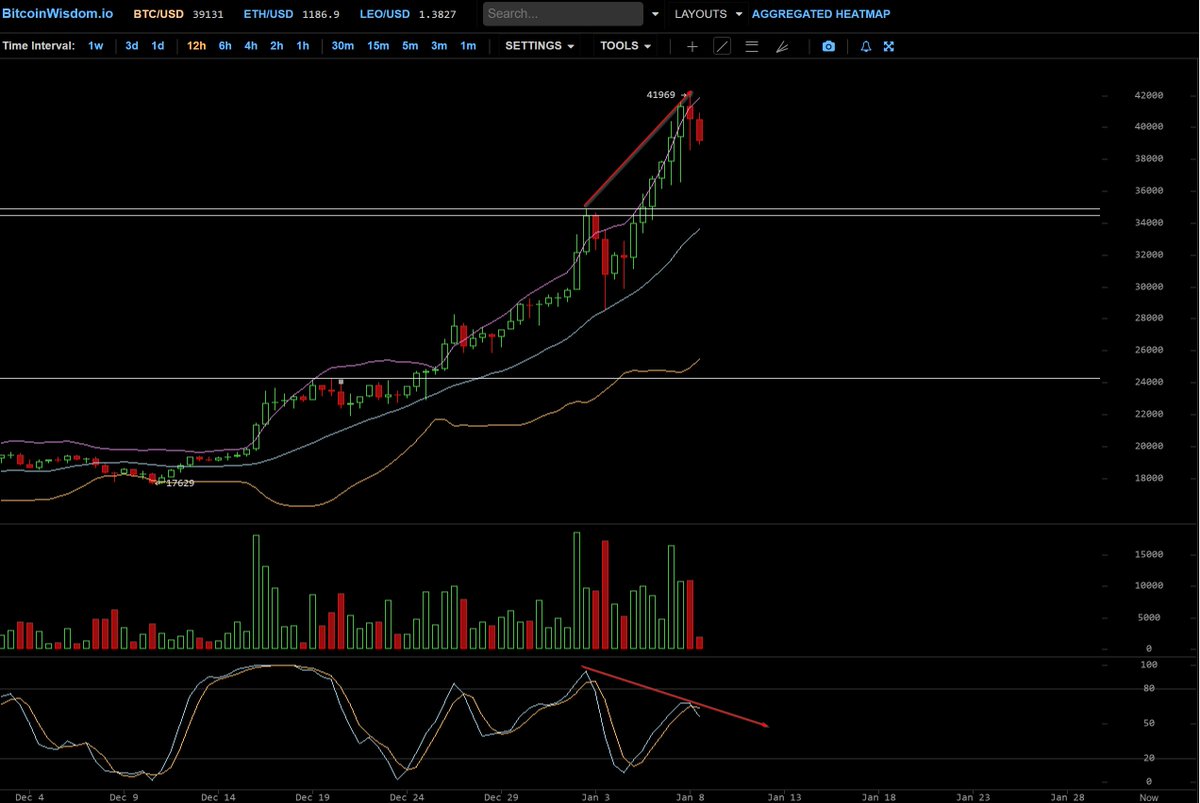Screen dimensions: 1200x803
Task: Set time interval to 1h
Action: (x=302, y=46)
